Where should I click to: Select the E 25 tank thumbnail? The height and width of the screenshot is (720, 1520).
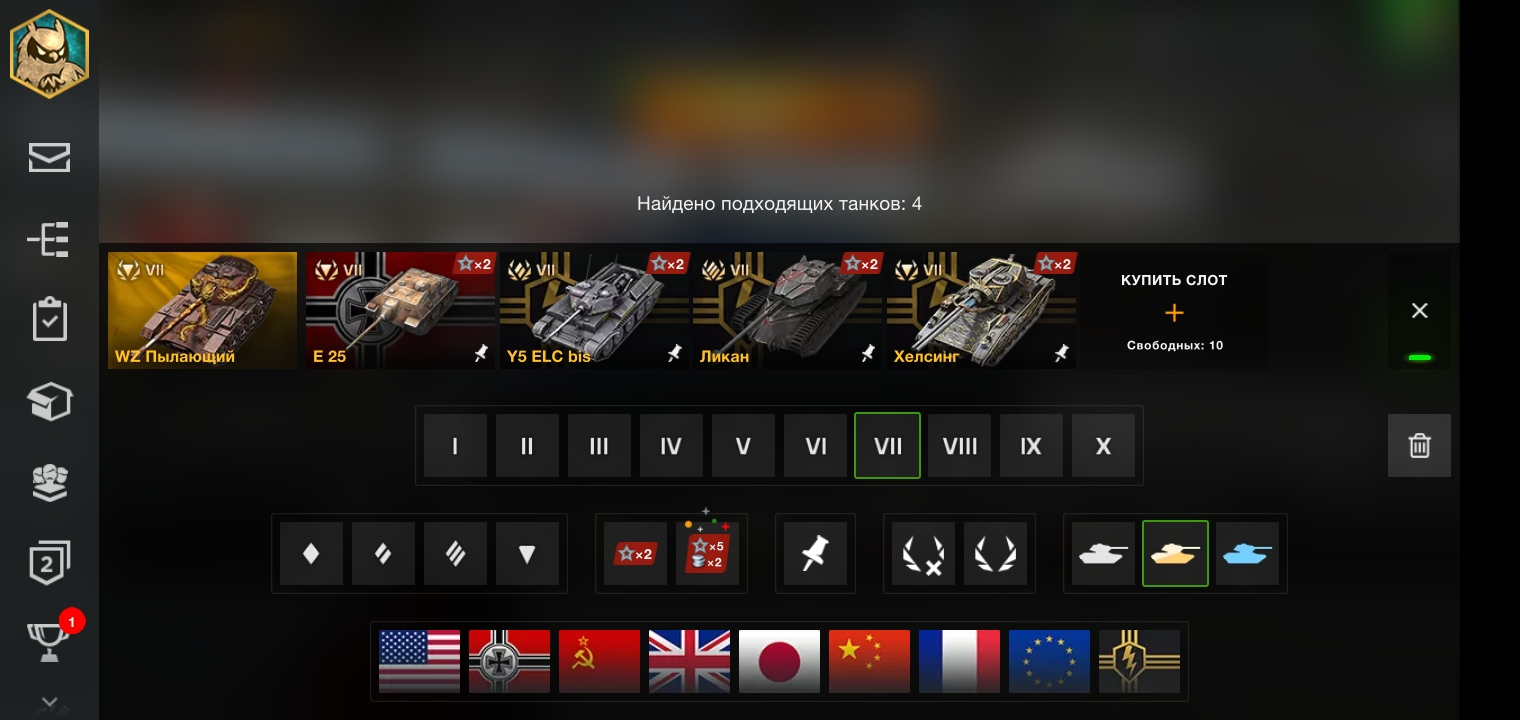(x=399, y=310)
